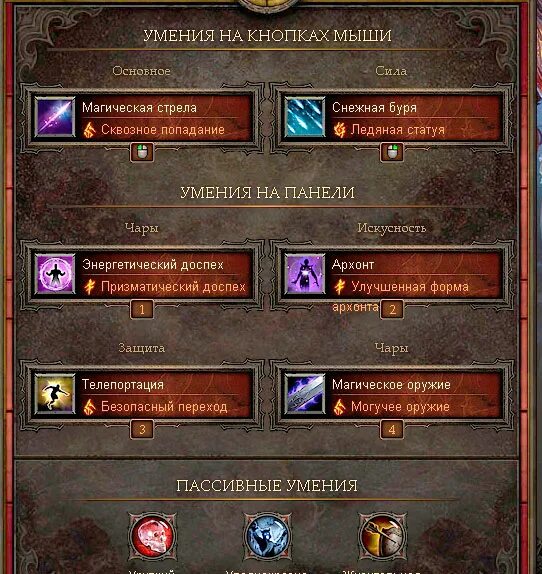Select the Снежная буря skill icon
This screenshot has width=542, height=574.
click(x=304, y=117)
